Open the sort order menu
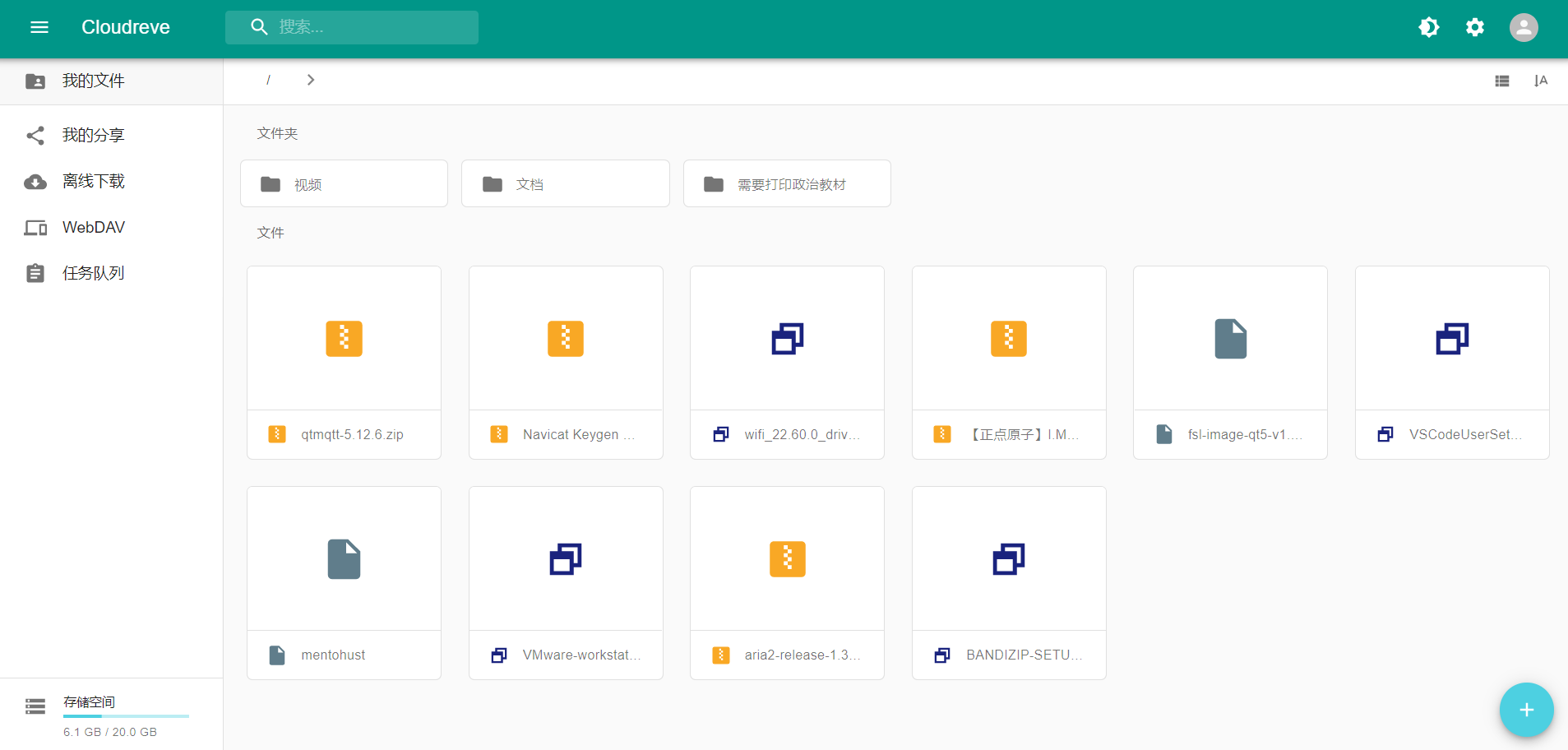 [x=1541, y=81]
